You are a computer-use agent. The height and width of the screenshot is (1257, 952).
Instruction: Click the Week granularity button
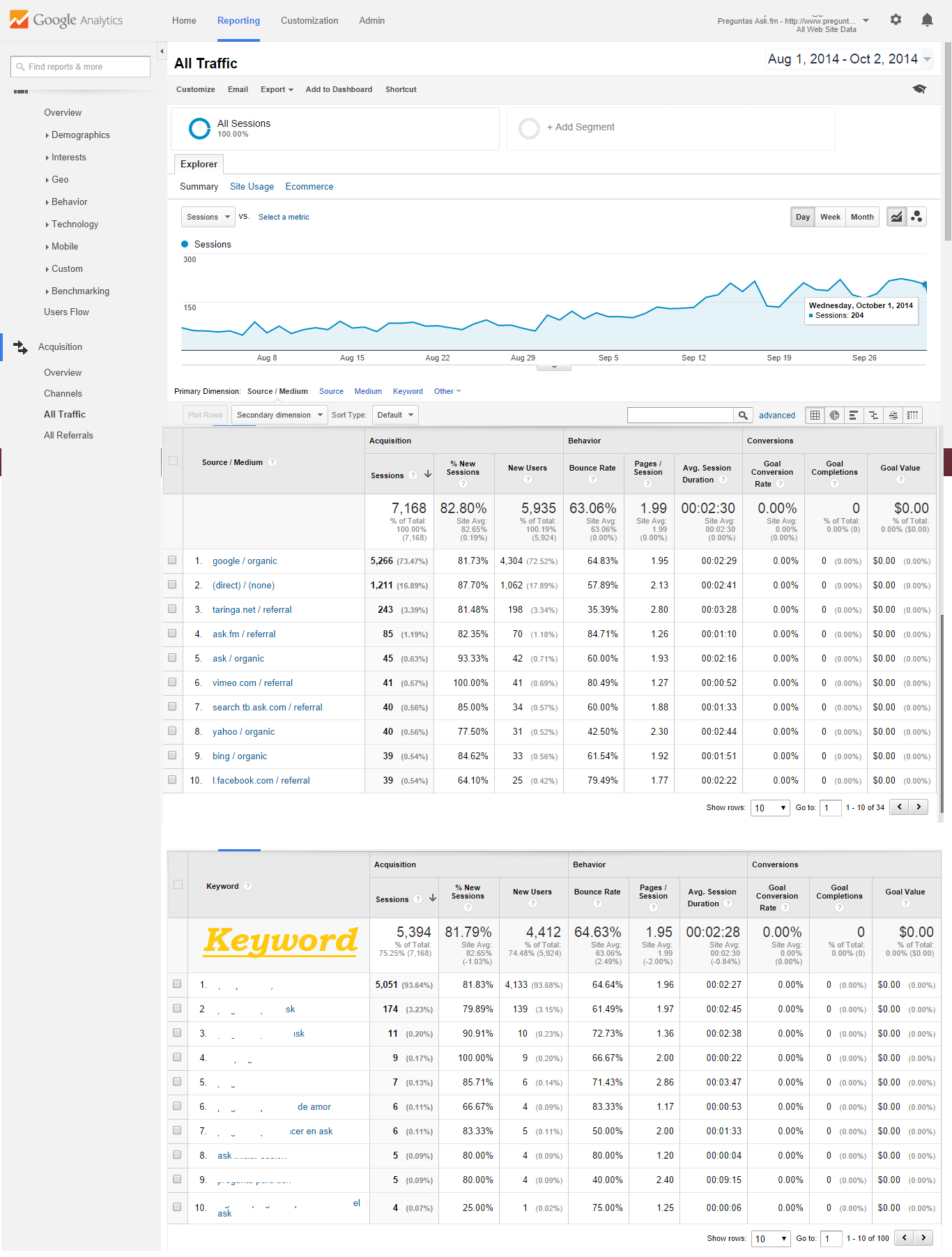point(830,217)
